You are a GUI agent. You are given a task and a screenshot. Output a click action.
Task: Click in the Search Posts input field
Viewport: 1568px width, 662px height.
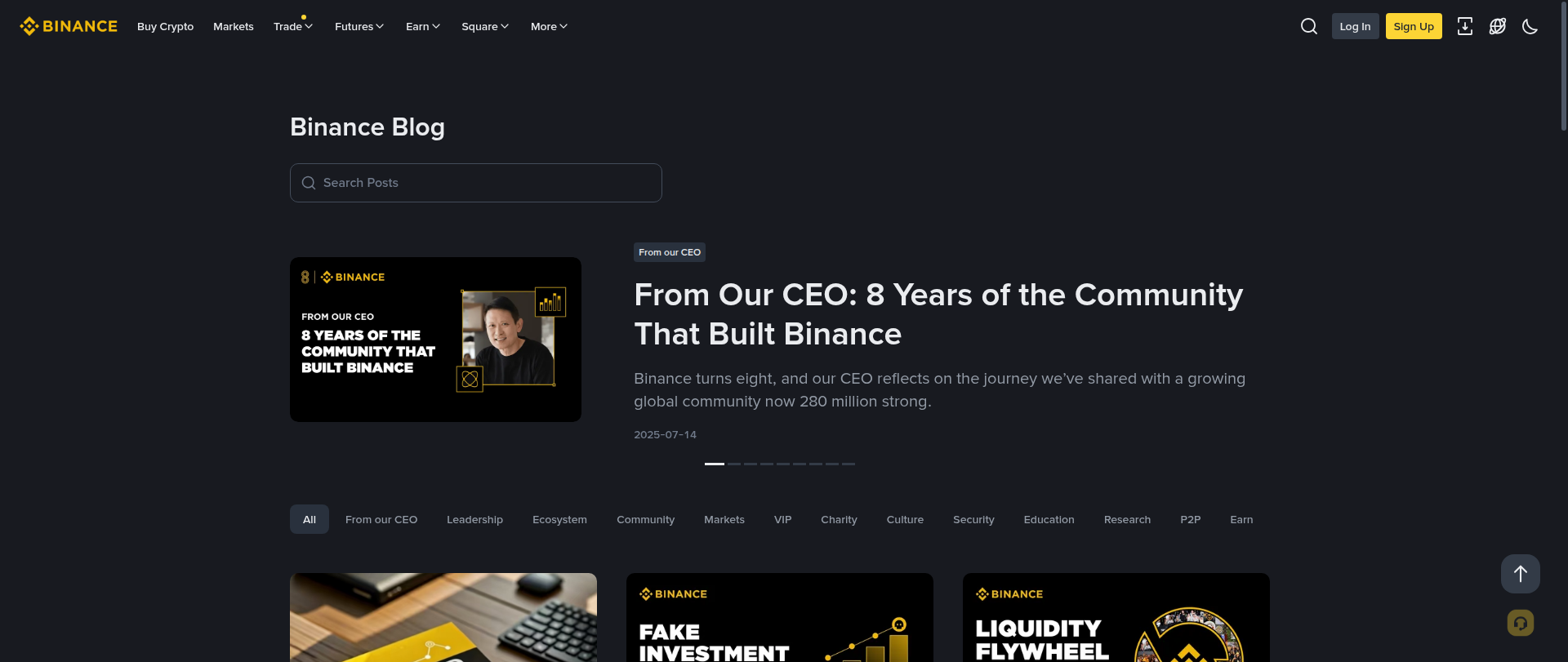(476, 183)
